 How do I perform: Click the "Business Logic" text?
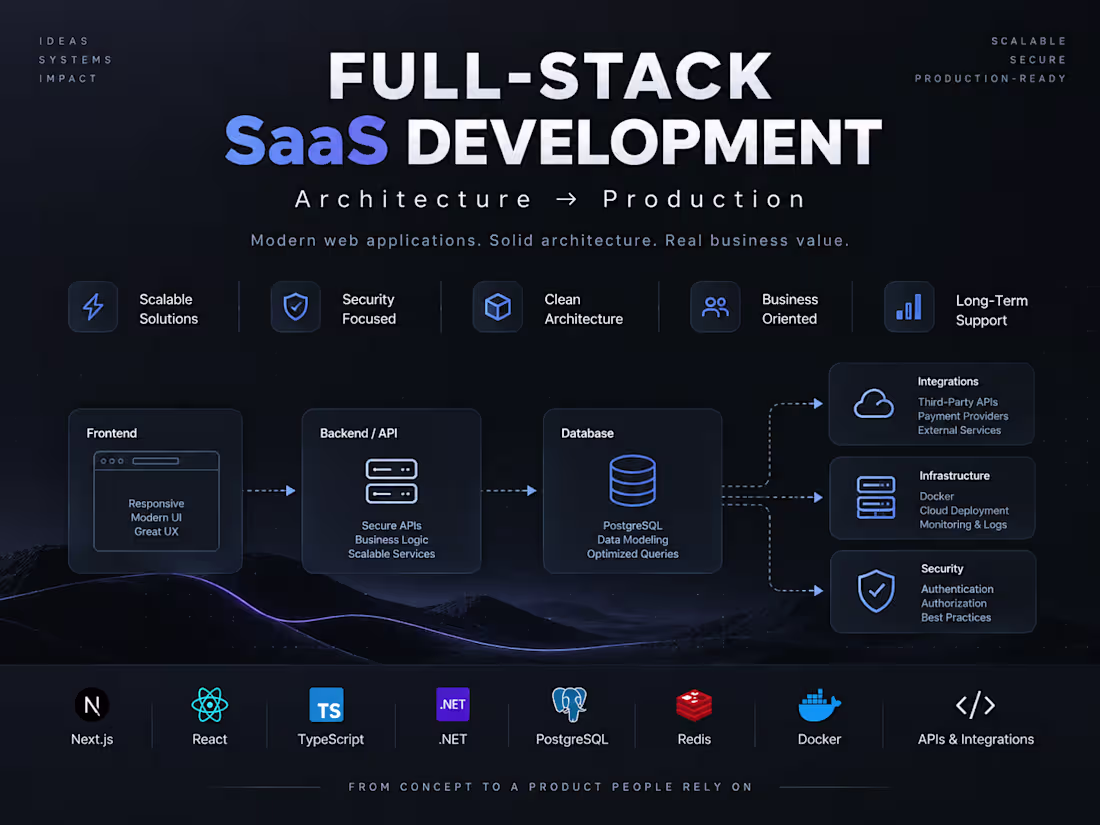[391, 539]
